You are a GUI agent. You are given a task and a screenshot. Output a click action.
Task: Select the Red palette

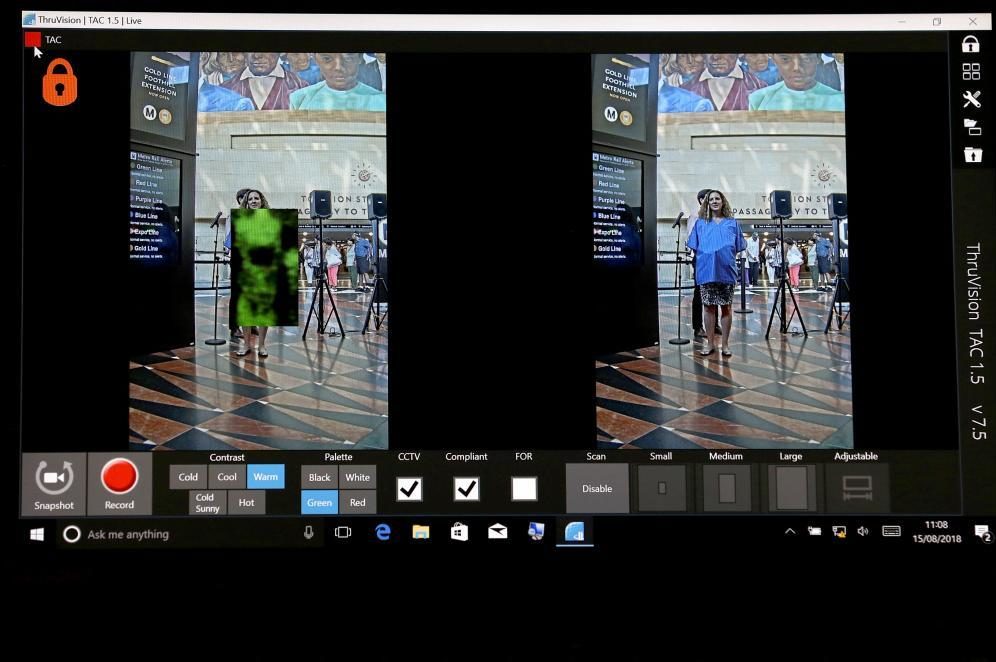(x=358, y=503)
